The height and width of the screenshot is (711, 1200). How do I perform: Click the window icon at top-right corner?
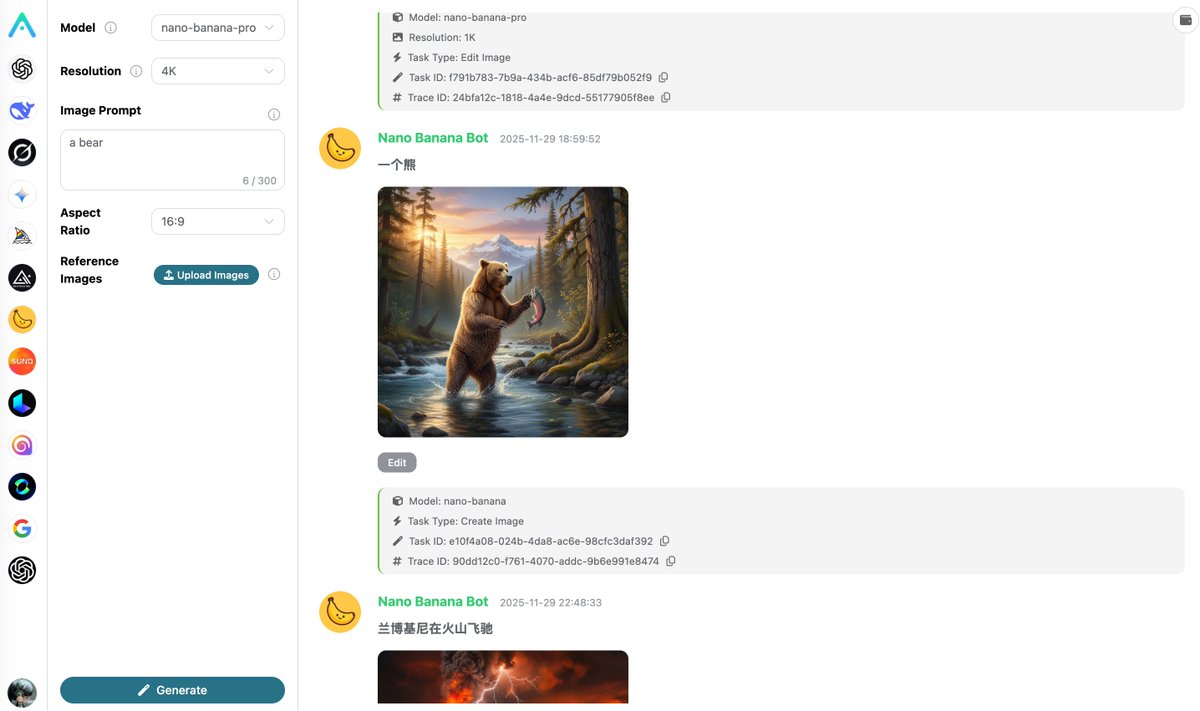pyautogui.click(x=1186, y=20)
